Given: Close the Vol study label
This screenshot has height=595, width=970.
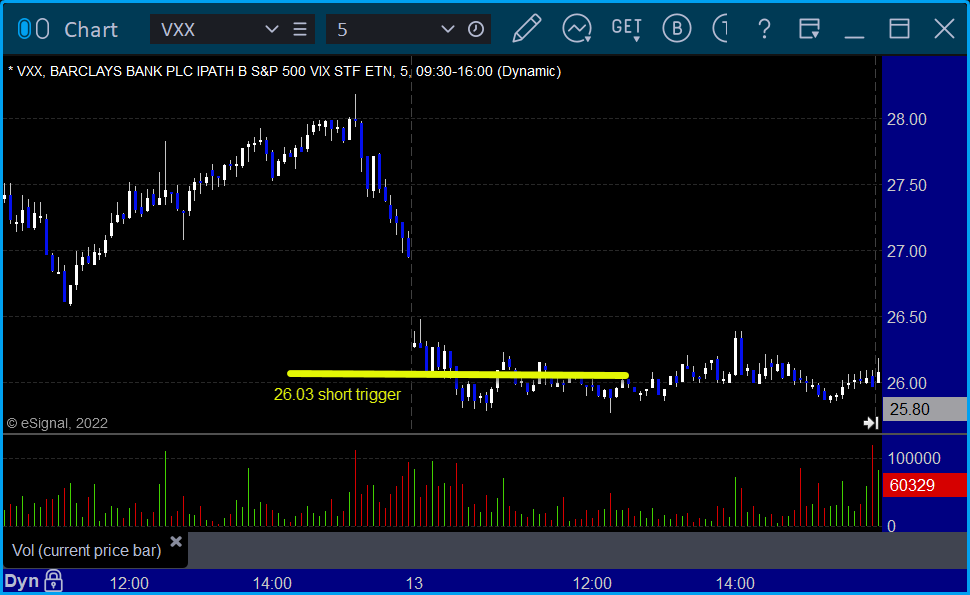Looking at the screenshot, I should 176,542.
